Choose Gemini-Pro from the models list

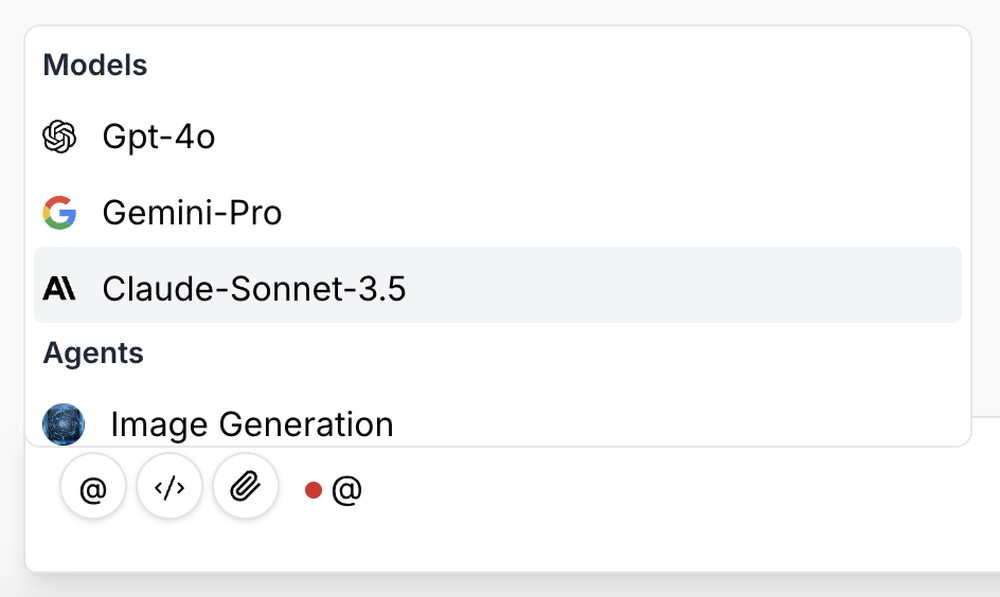[x=191, y=213]
